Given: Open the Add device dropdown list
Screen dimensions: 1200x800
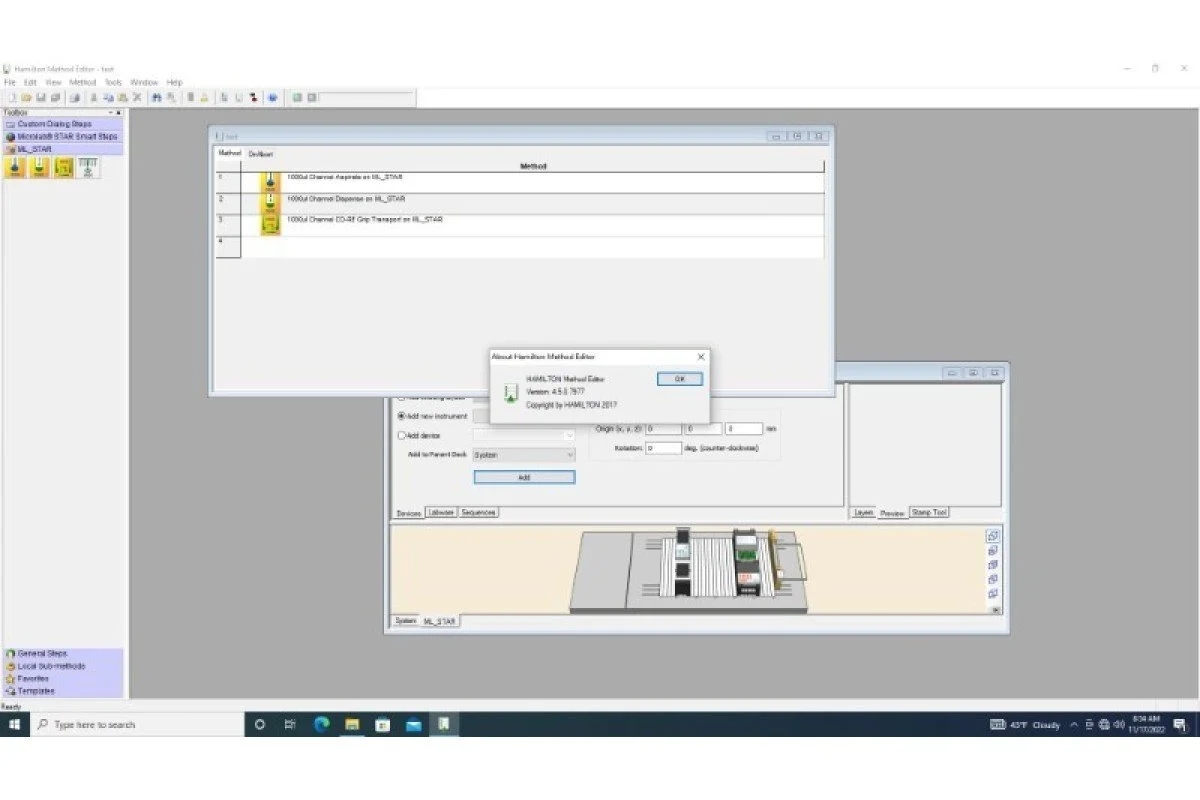Looking at the screenshot, I should pos(524,435).
